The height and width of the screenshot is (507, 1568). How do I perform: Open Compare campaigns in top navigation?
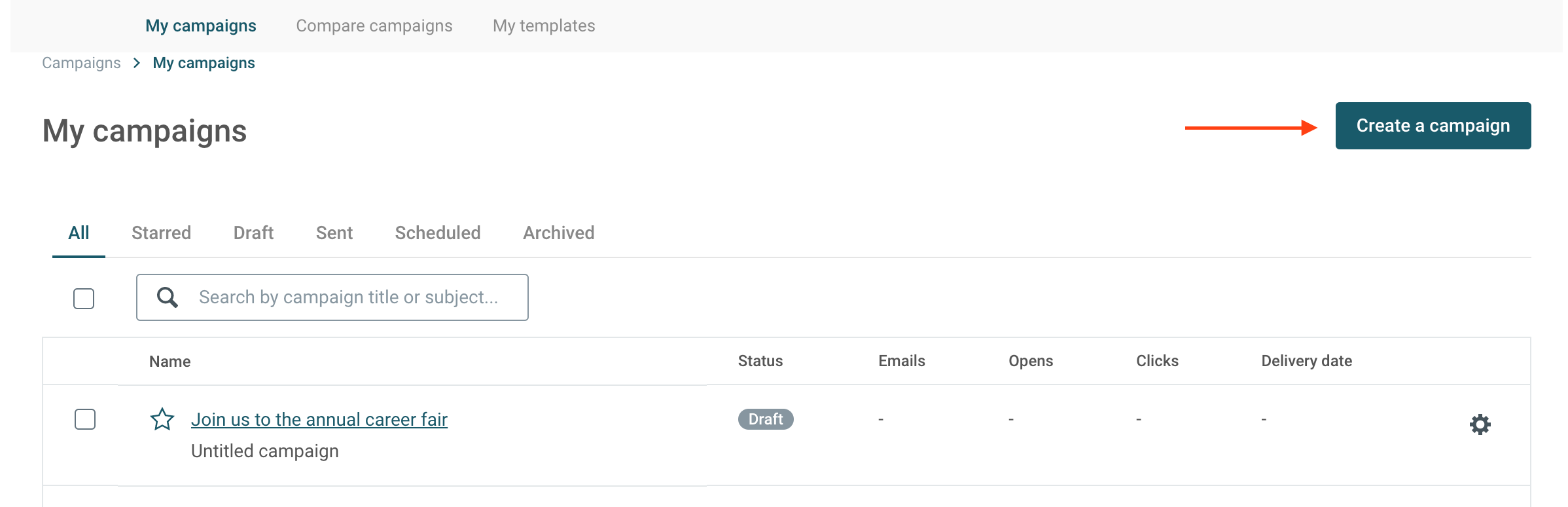[374, 26]
